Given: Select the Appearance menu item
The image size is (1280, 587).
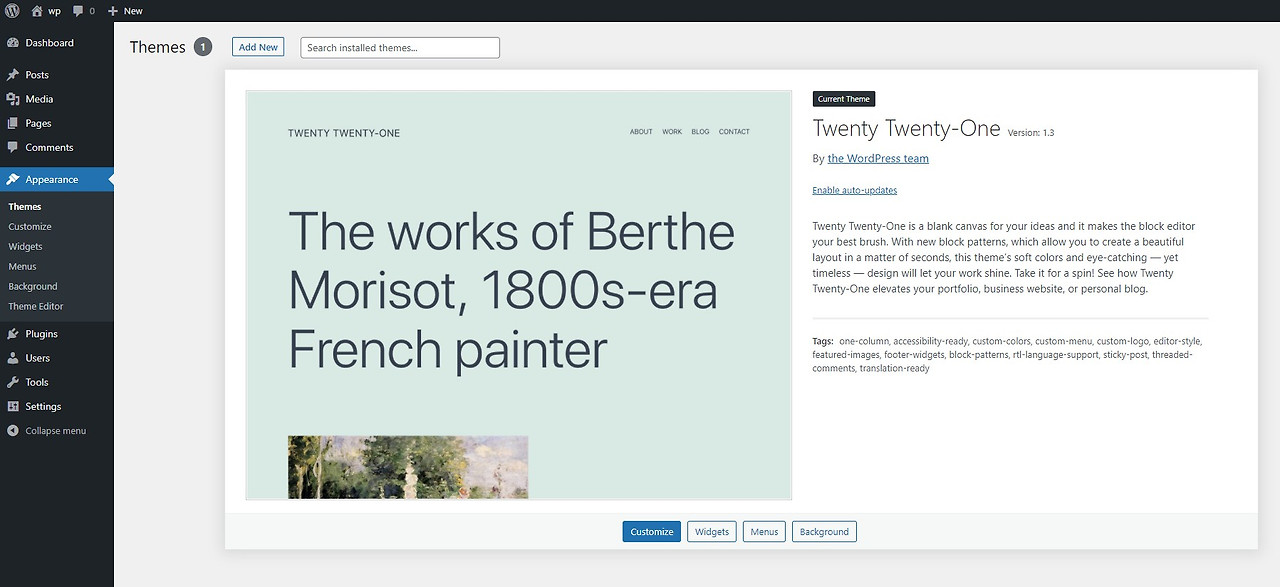Looking at the screenshot, I should [x=57, y=180].
